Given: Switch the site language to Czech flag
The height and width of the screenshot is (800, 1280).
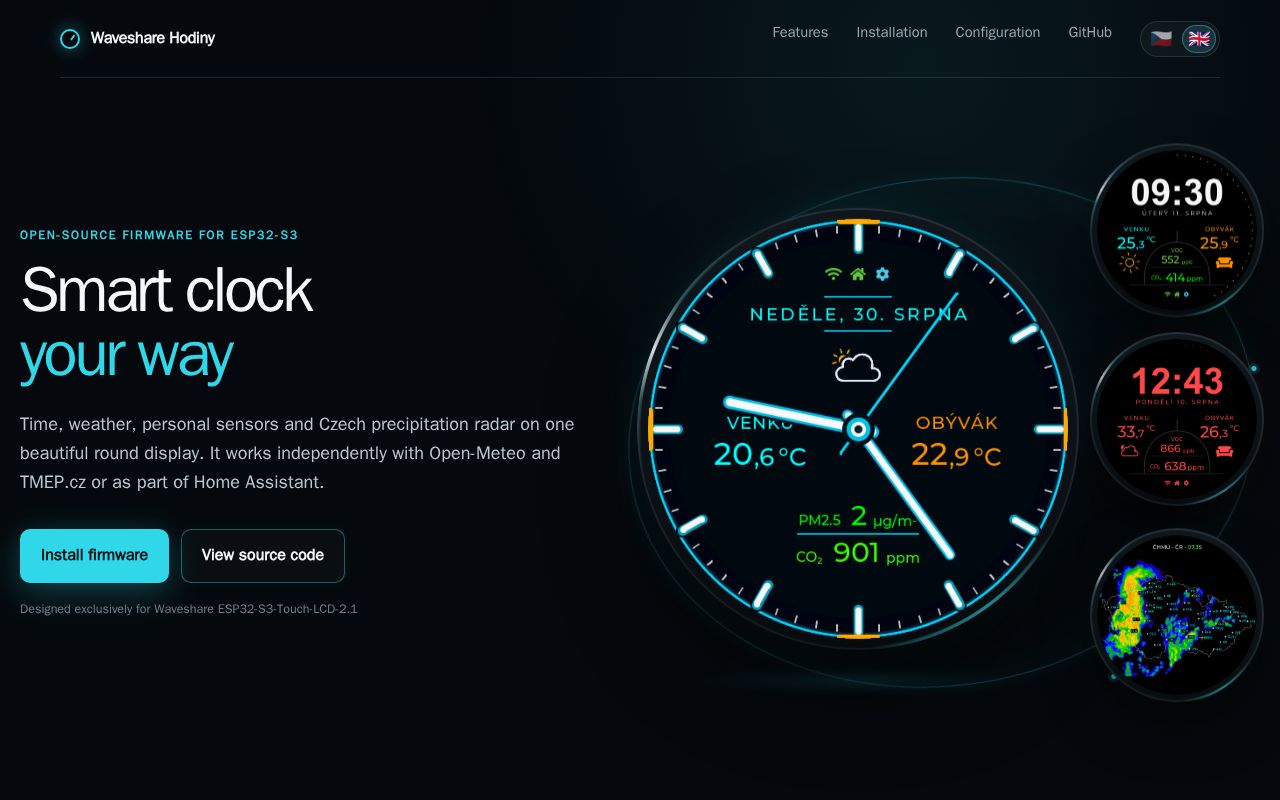Looking at the screenshot, I should [x=1161, y=39].
